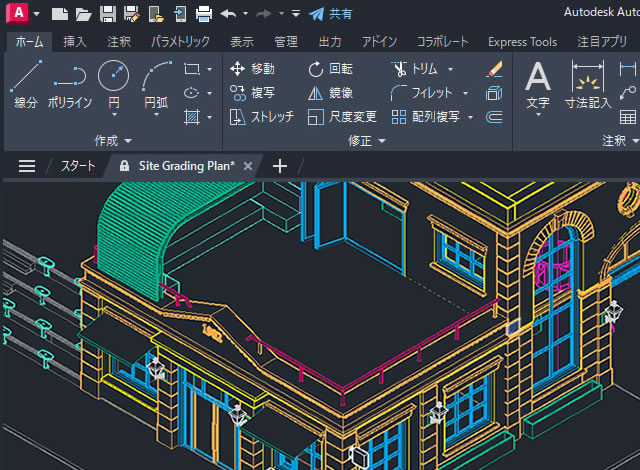Expand the 作成 panel
This screenshot has height=470, width=640.
[113, 141]
